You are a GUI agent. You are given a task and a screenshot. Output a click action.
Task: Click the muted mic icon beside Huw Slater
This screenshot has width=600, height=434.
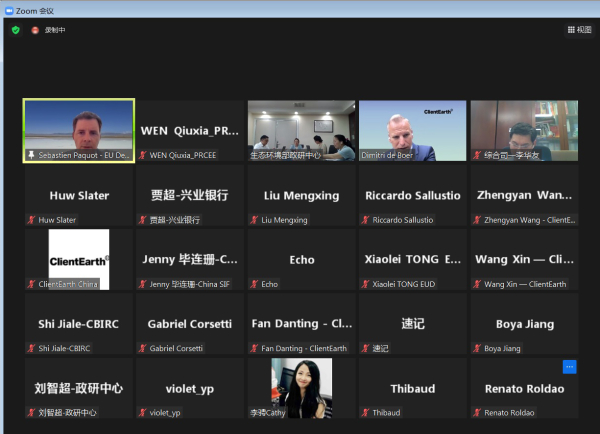[x=31, y=220]
